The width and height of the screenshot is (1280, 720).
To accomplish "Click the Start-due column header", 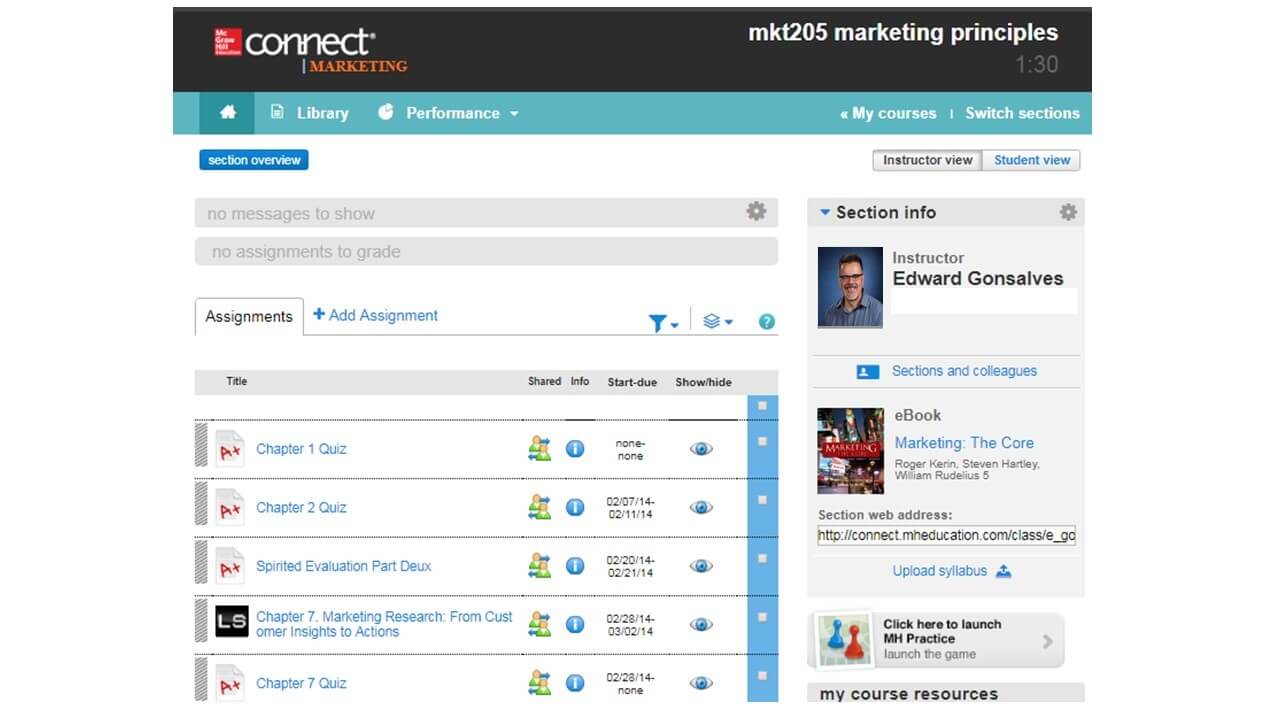I will point(632,382).
